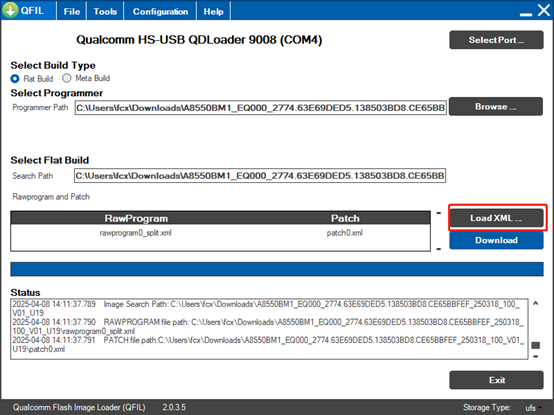Choose the Meta Build radio option

[x=67, y=78]
